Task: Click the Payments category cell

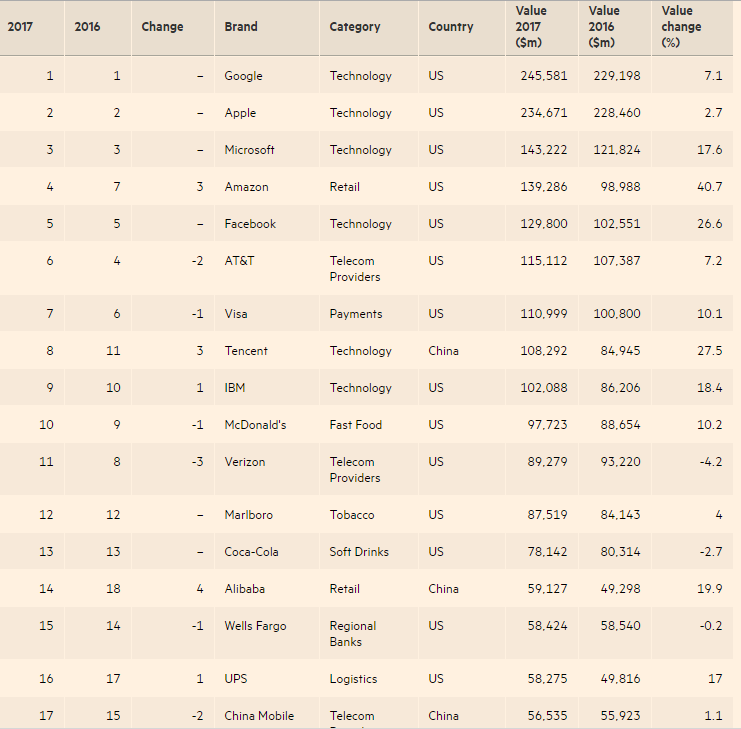Action: tap(356, 314)
